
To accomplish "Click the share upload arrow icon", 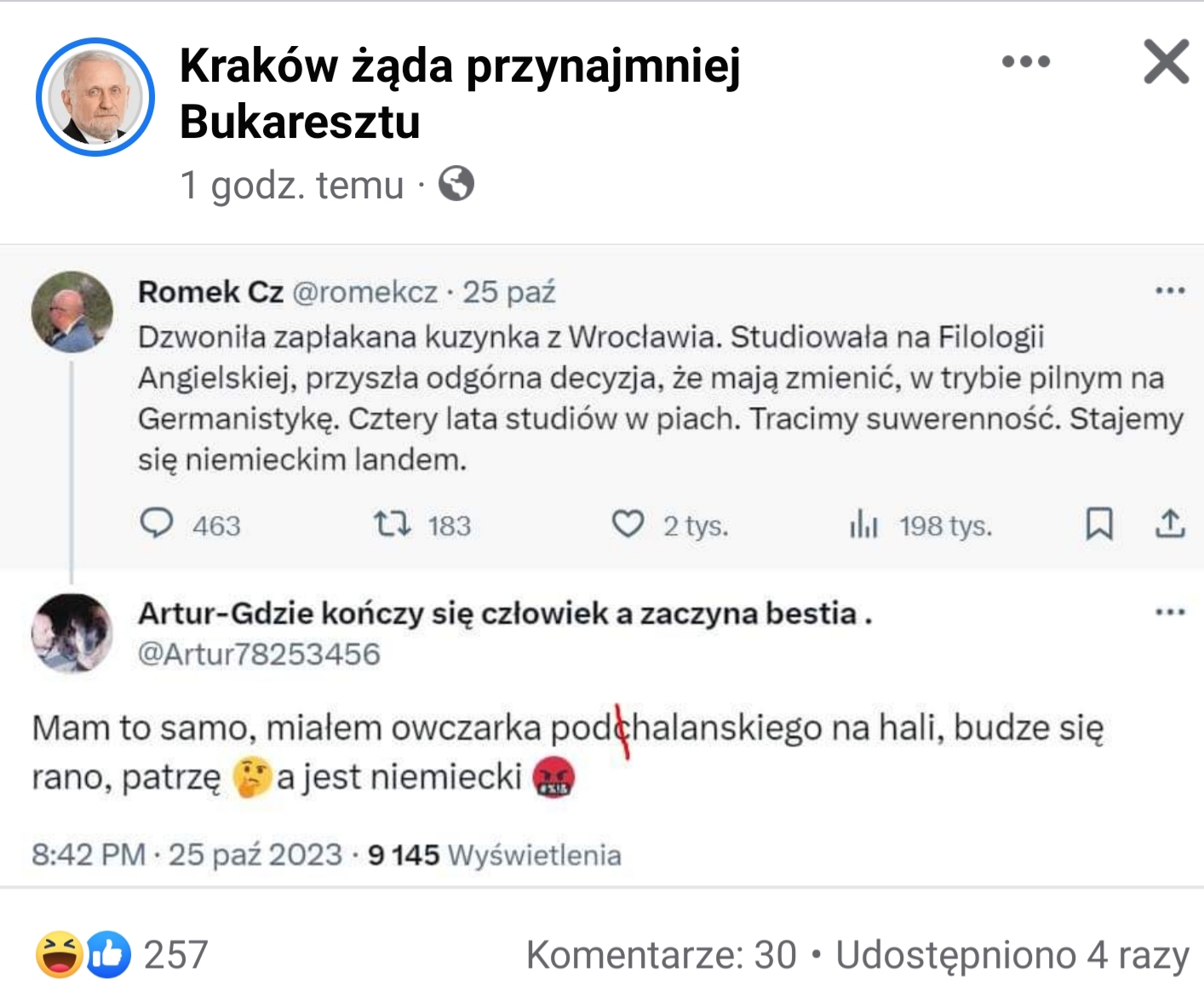I will pos(1171,524).
